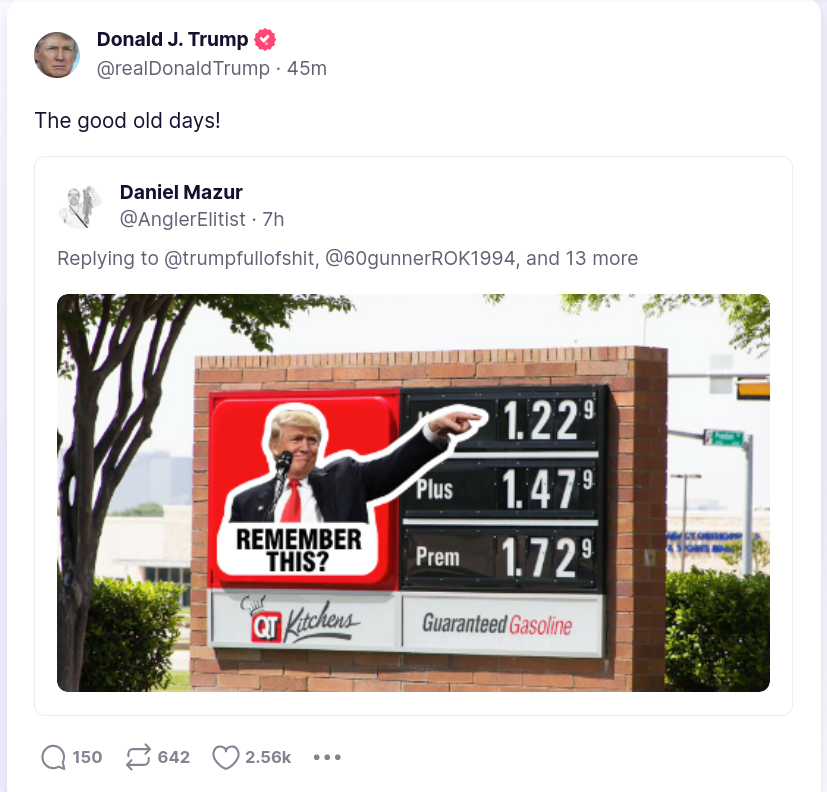Click the 'Daniel Mazur' display name

coord(181,192)
